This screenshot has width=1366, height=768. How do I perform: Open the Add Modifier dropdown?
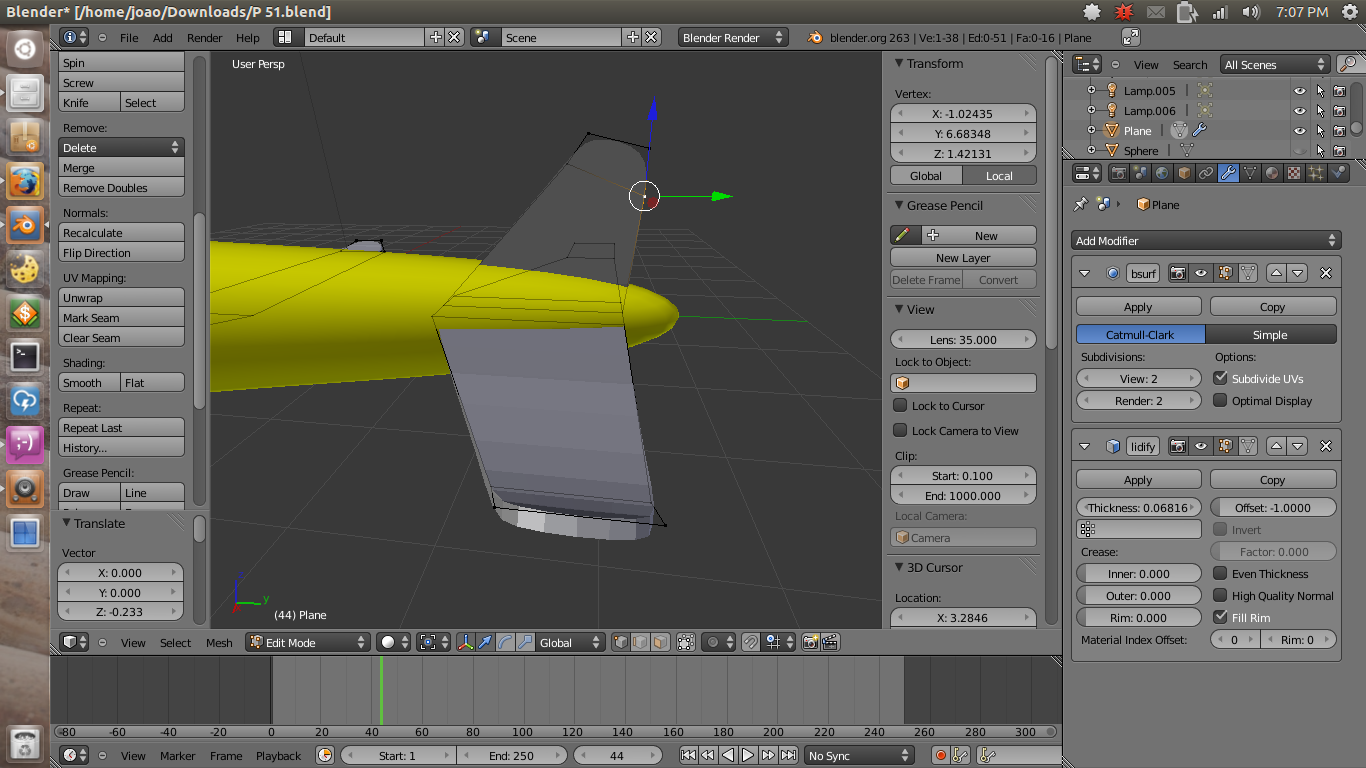click(x=1205, y=240)
